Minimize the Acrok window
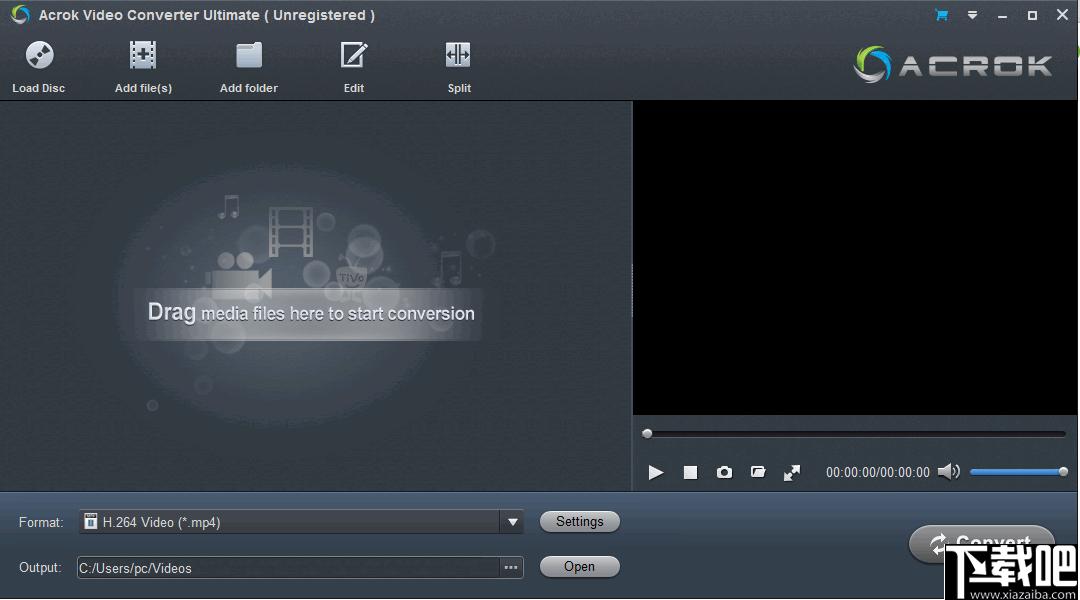1080x600 pixels. [1002, 15]
